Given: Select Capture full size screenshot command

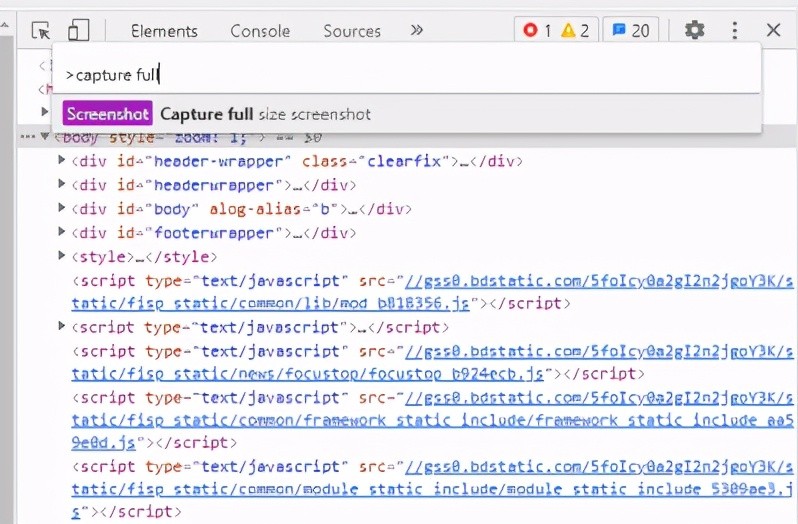Looking at the screenshot, I should pyautogui.click(x=265, y=114).
